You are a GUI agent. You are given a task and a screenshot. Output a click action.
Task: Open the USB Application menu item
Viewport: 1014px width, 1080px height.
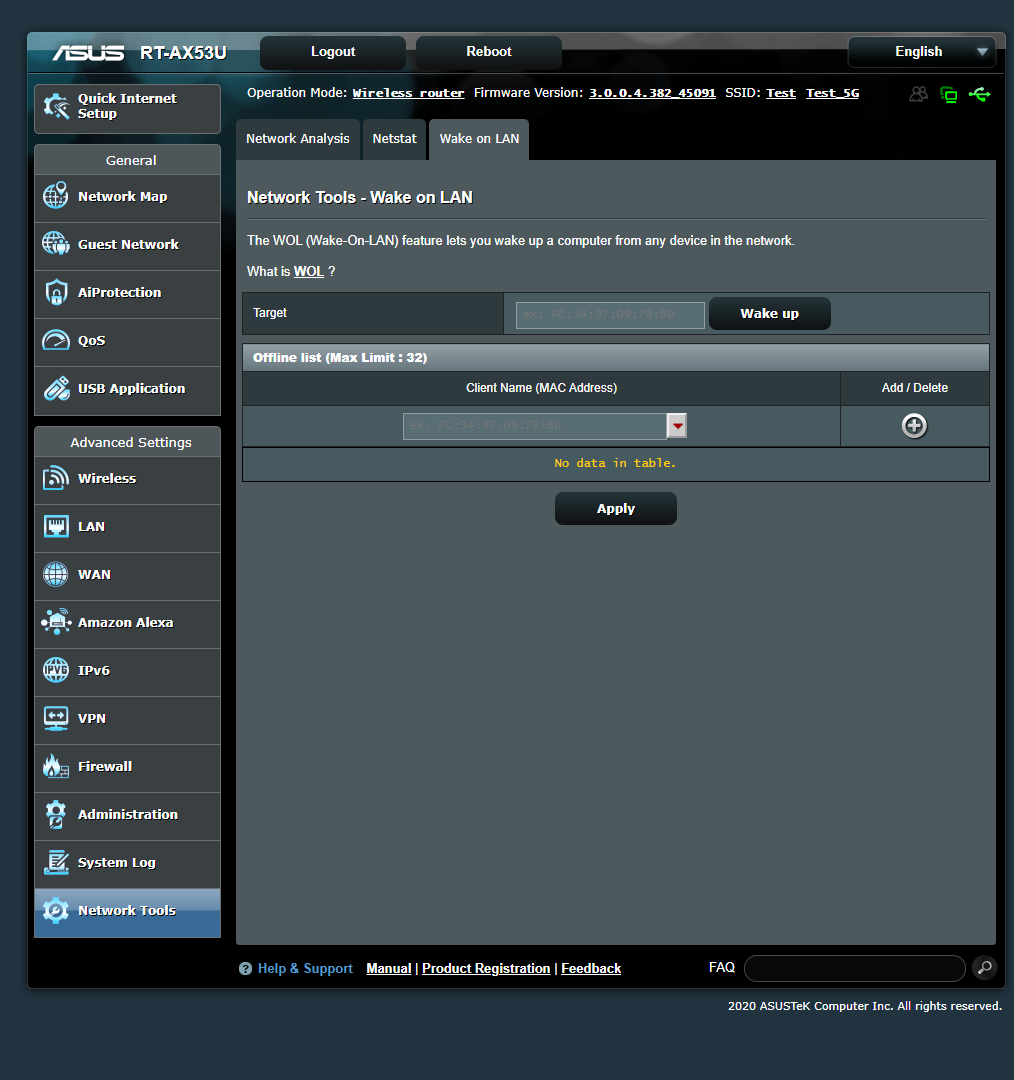(127, 390)
